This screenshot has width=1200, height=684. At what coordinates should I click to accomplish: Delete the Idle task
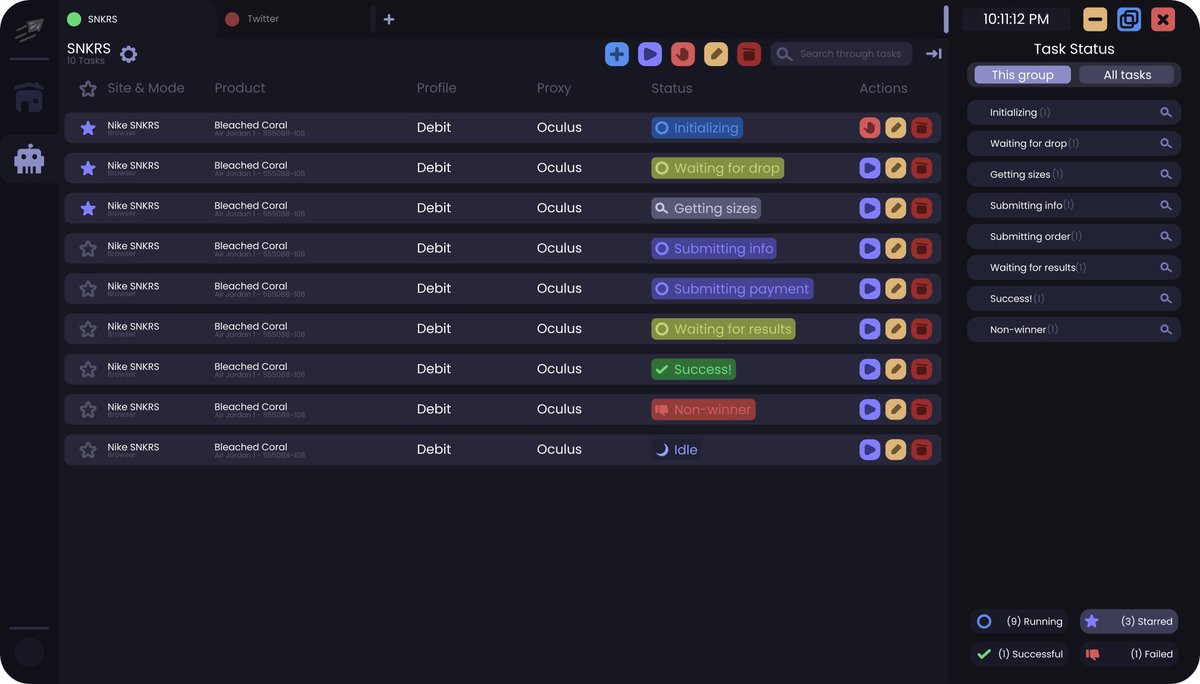pos(922,450)
